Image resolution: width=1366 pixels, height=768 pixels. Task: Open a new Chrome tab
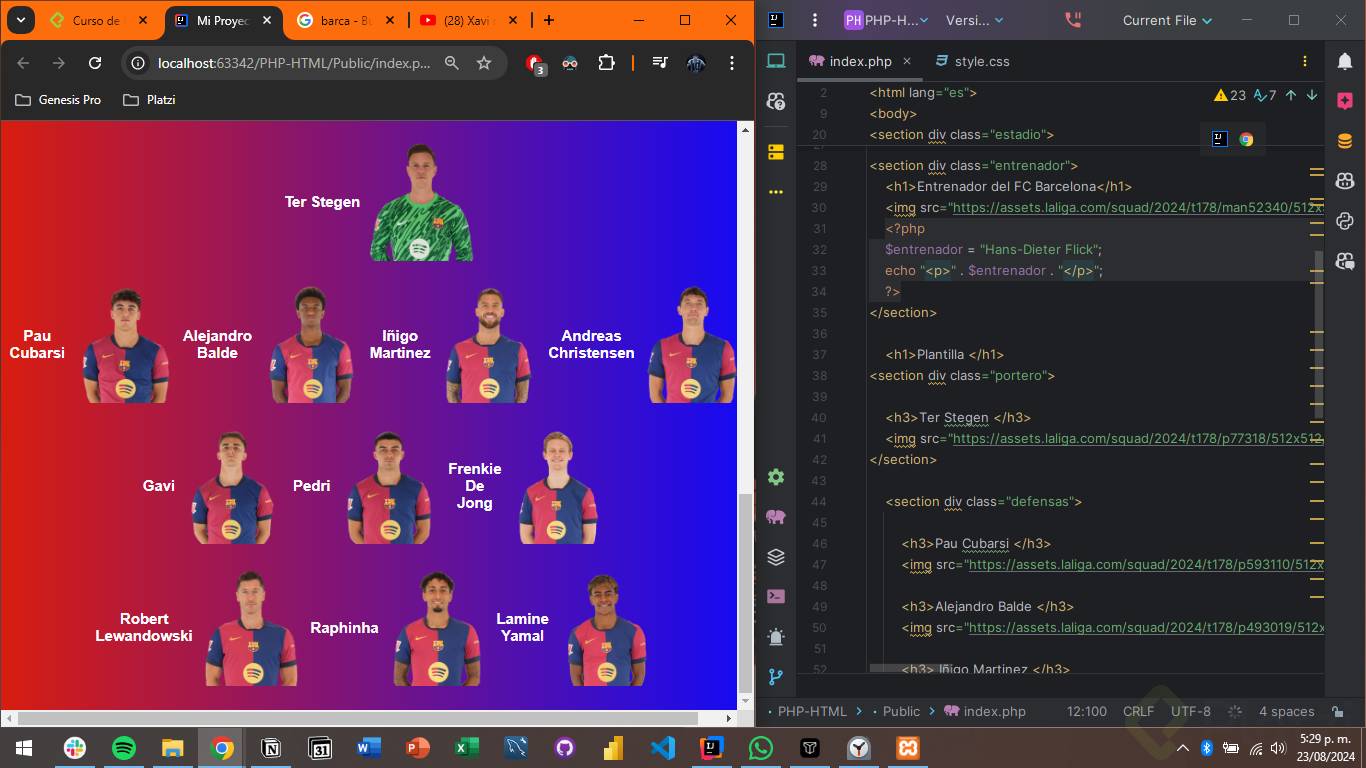(x=548, y=20)
